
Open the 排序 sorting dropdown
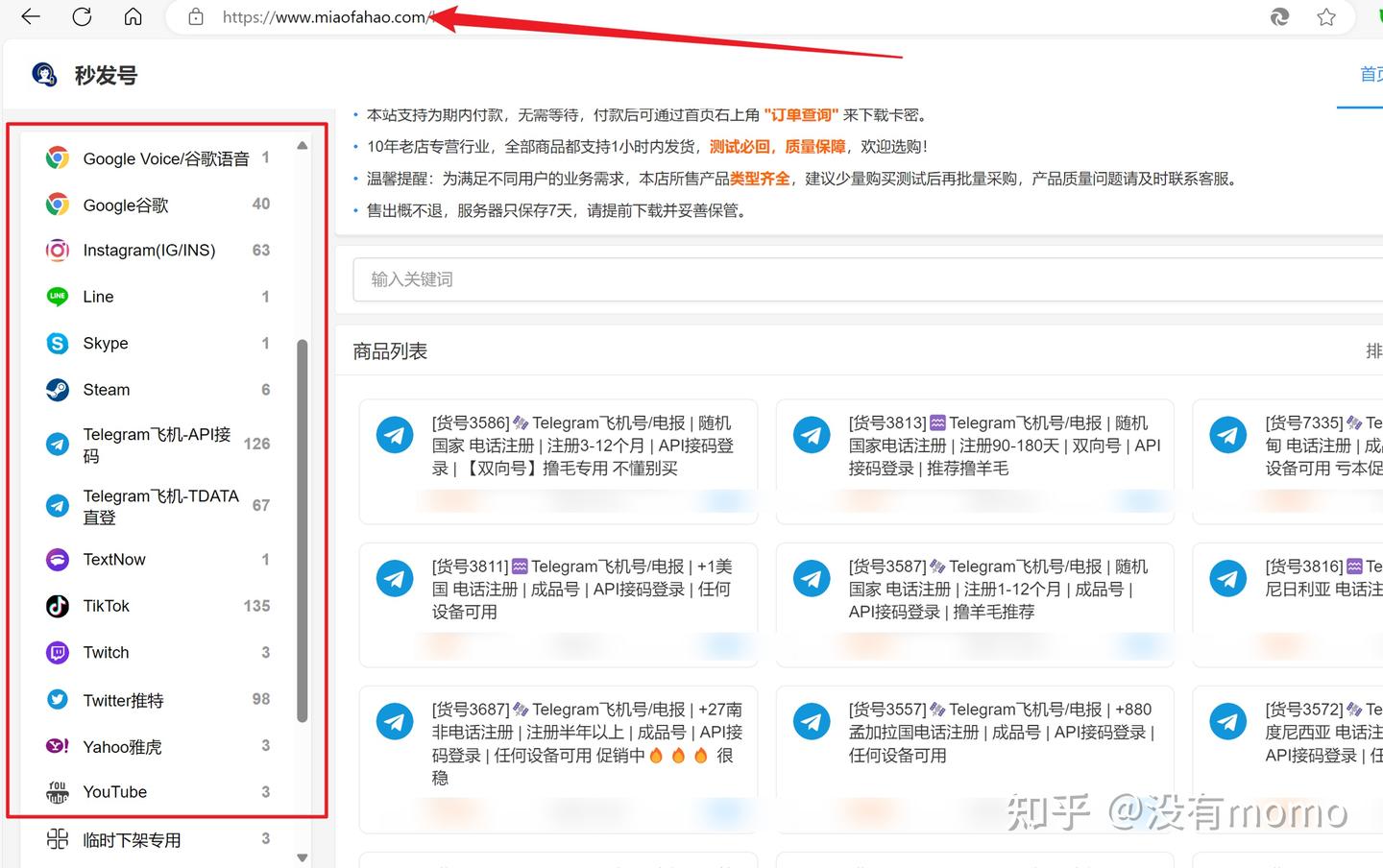[x=1373, y=350]
